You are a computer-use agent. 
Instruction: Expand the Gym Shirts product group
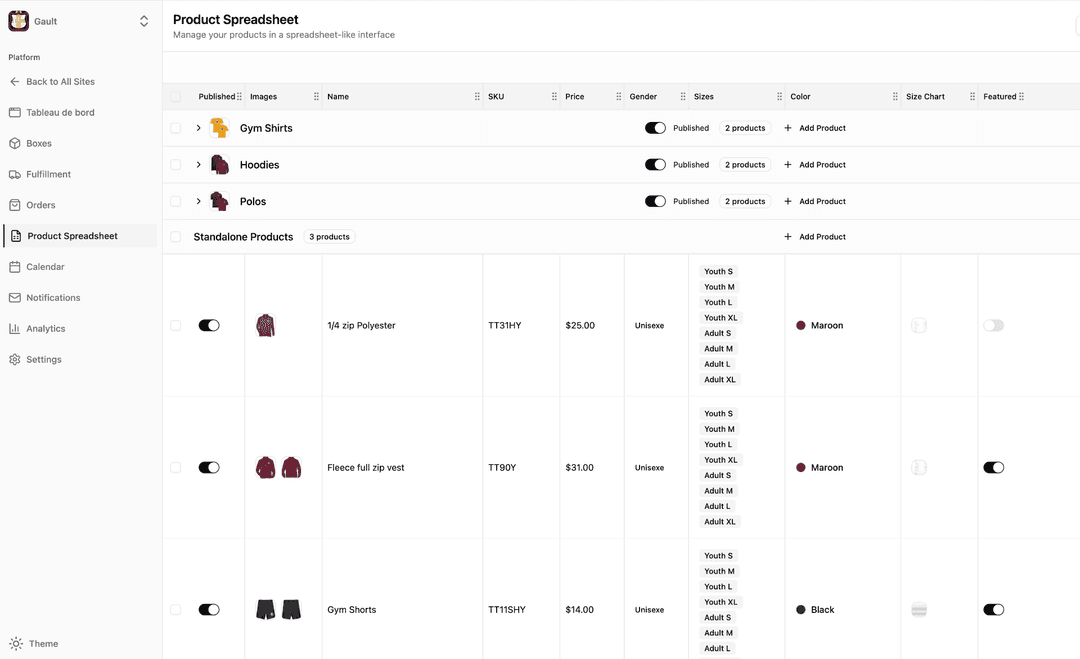click(199, 128)
